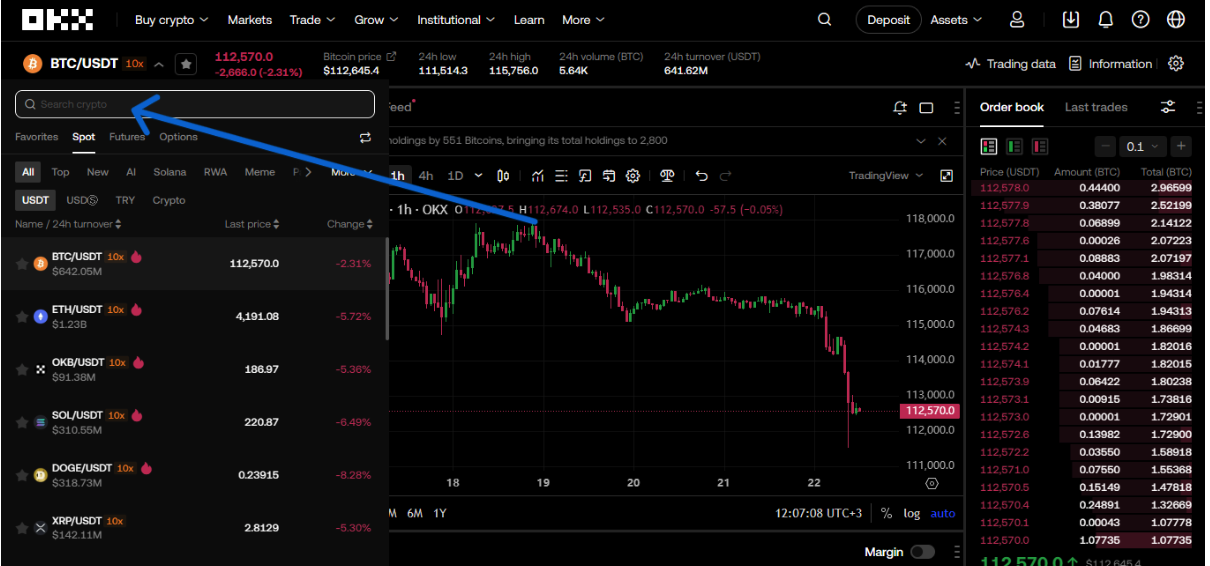Open order book filter settings icon
The image size is (1210, 566).
tap(1168, 107)
